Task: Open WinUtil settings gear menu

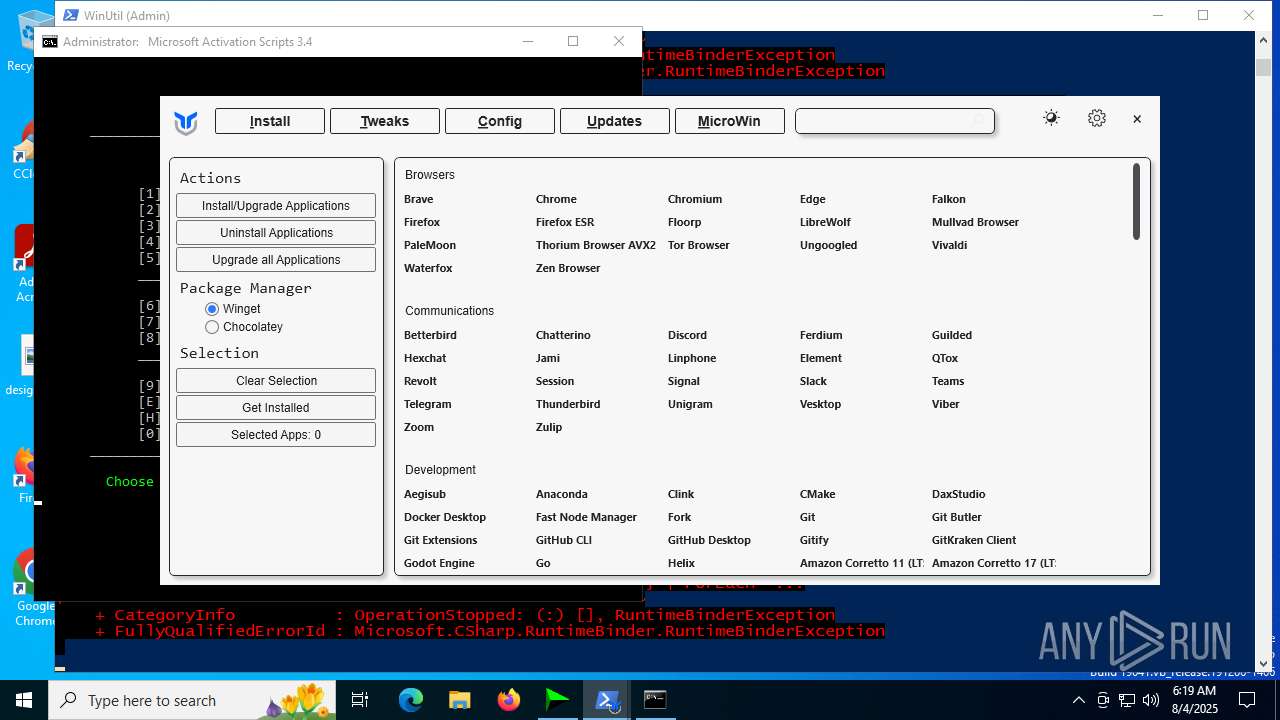Action: (x=1097, y=118)
